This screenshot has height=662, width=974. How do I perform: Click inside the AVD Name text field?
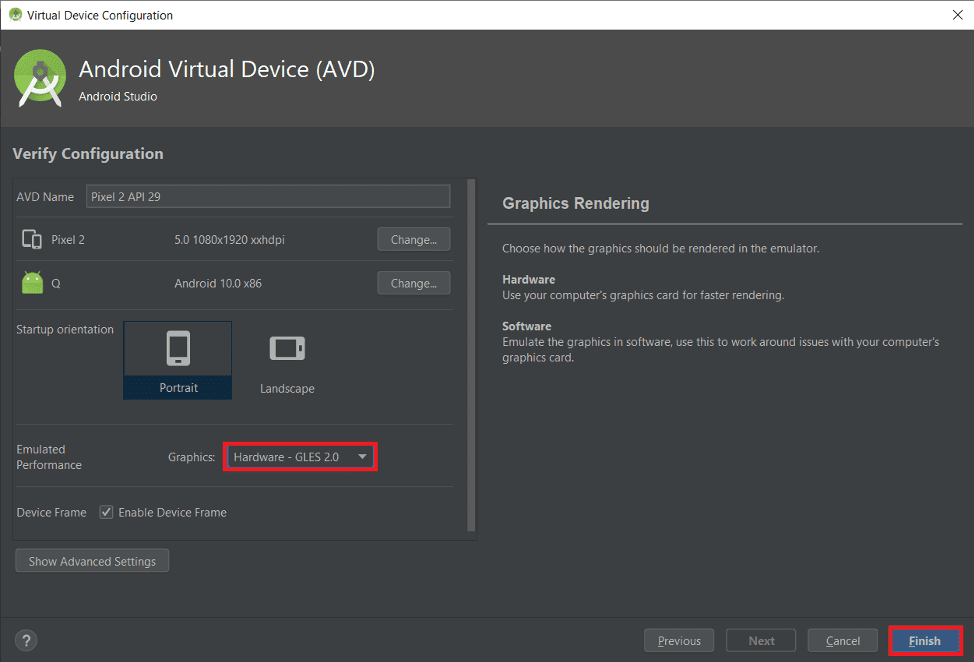(268, 196)
